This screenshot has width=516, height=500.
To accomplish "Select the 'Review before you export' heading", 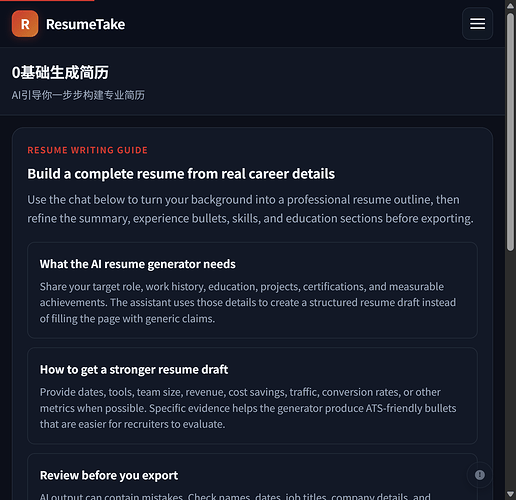I will tap(109, 475).
